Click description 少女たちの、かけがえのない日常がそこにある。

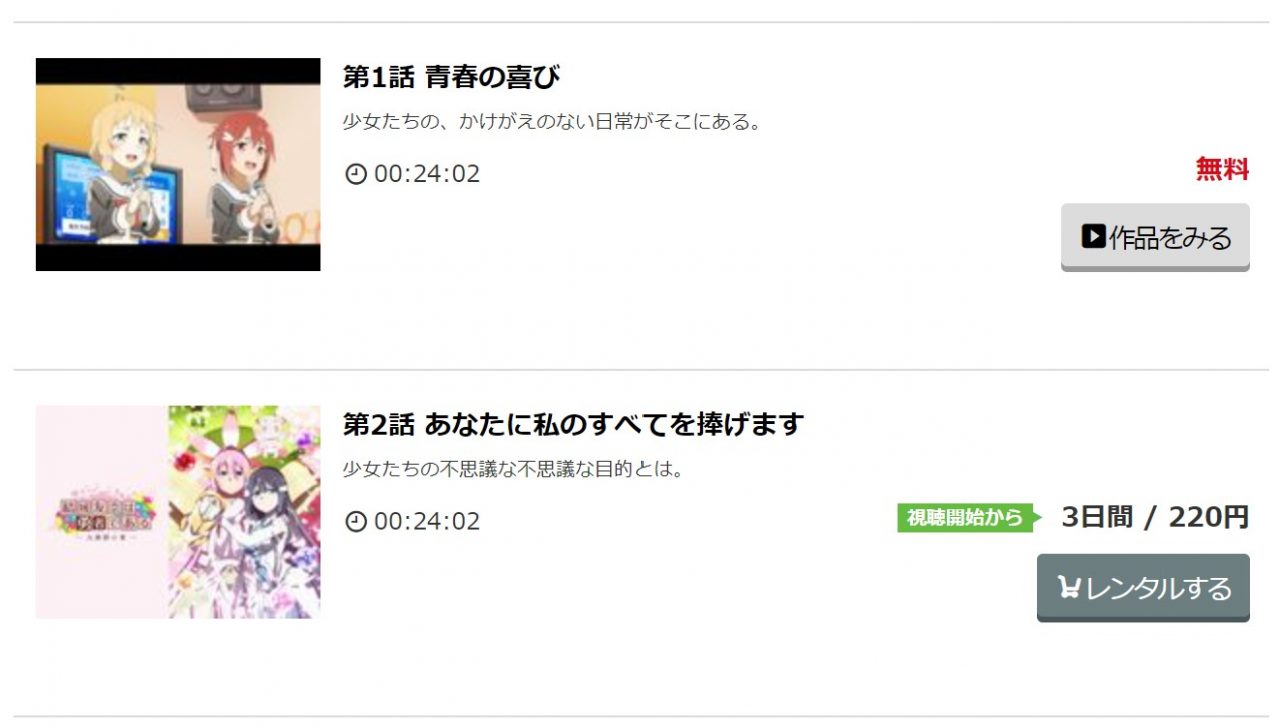(x=553, y=122)
